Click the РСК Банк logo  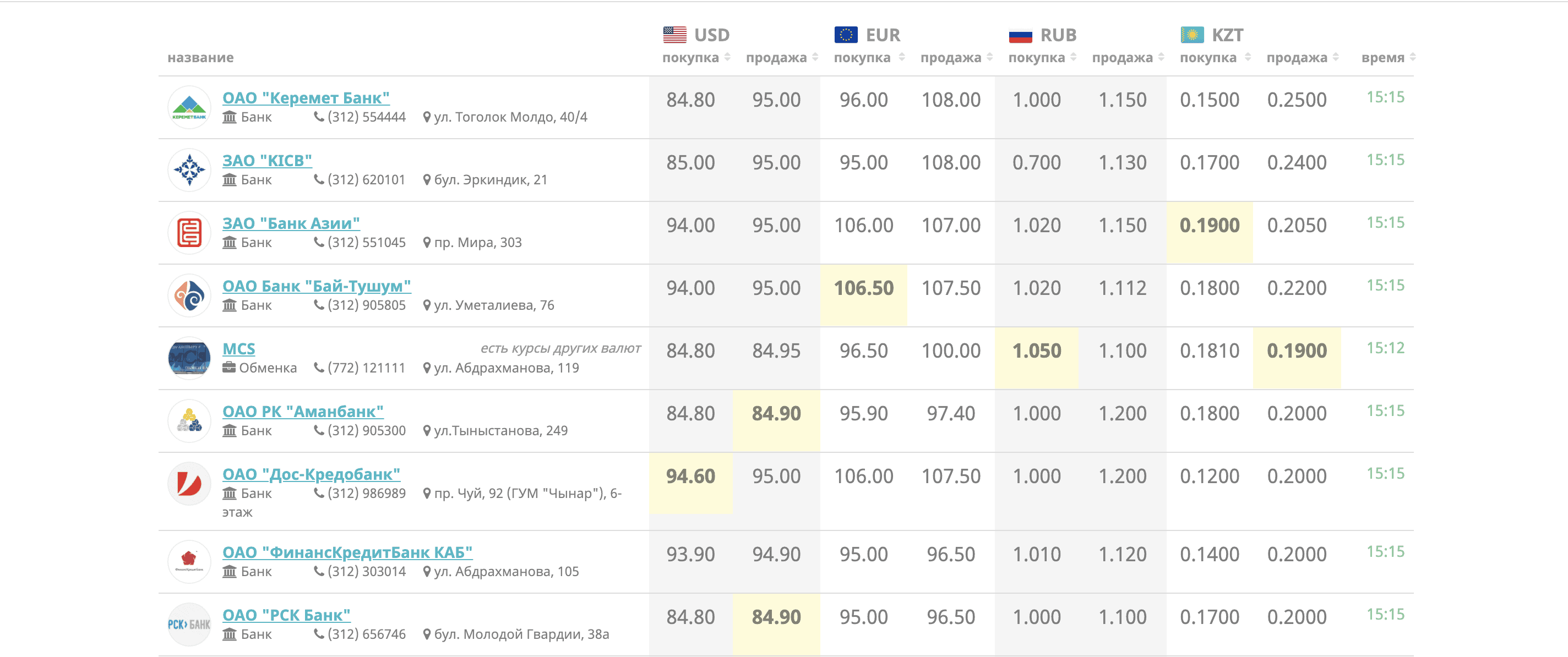(x=189, y=625)
